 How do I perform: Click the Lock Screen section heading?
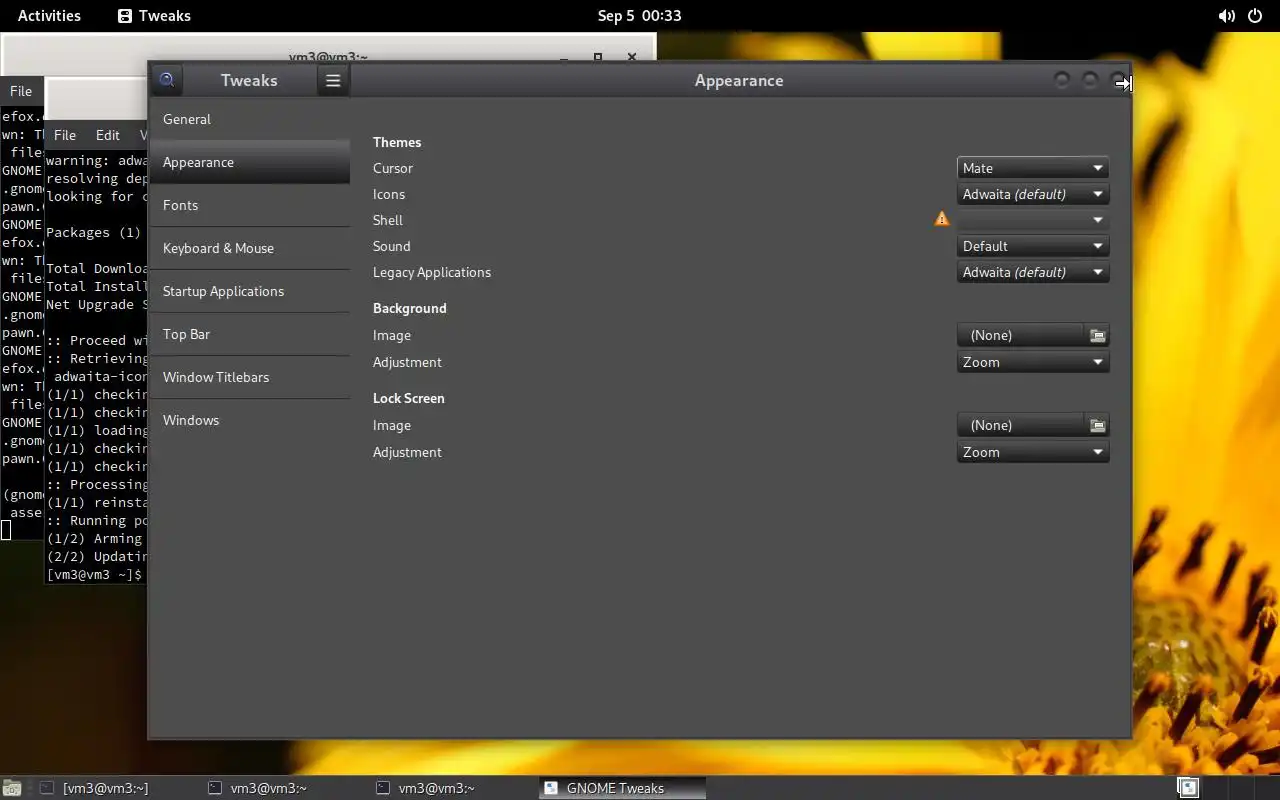pyautogui.click(x=408, y=398)
